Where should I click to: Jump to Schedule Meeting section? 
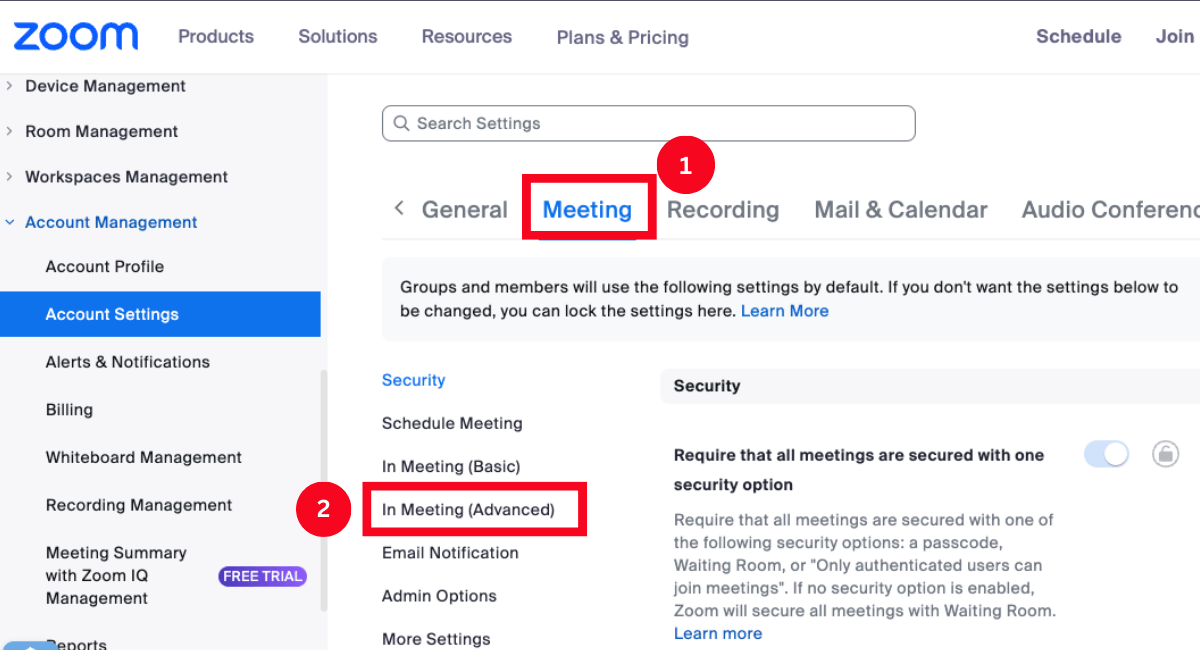(452, 423)
